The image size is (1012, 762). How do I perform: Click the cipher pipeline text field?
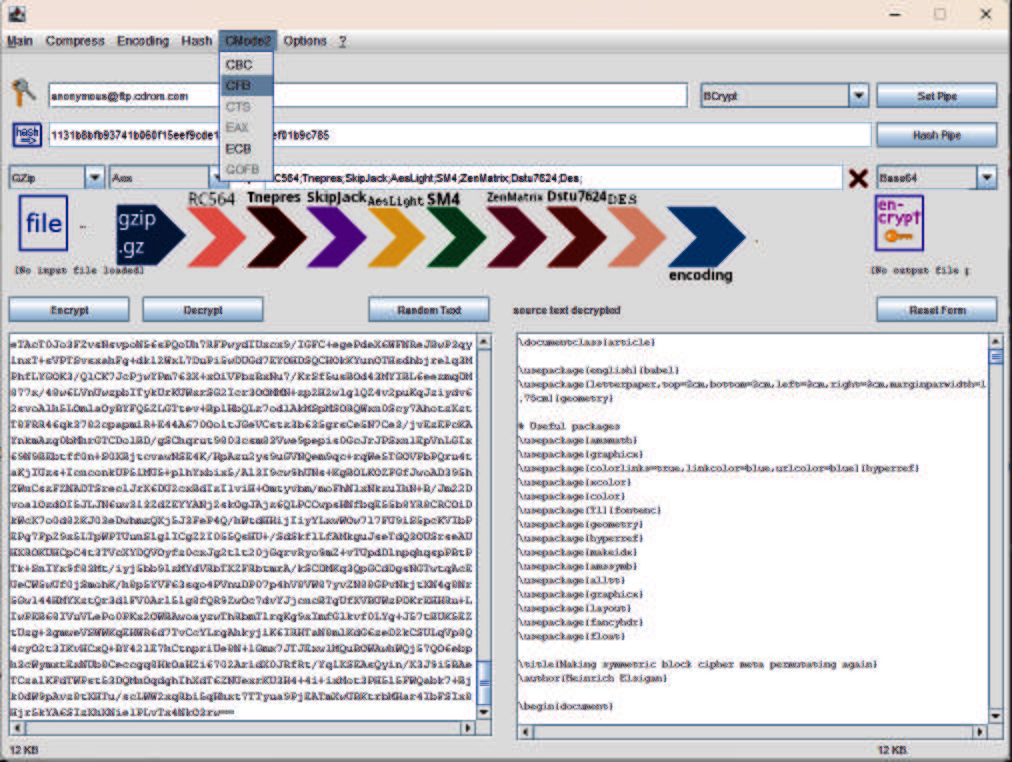tap(536, 177)
